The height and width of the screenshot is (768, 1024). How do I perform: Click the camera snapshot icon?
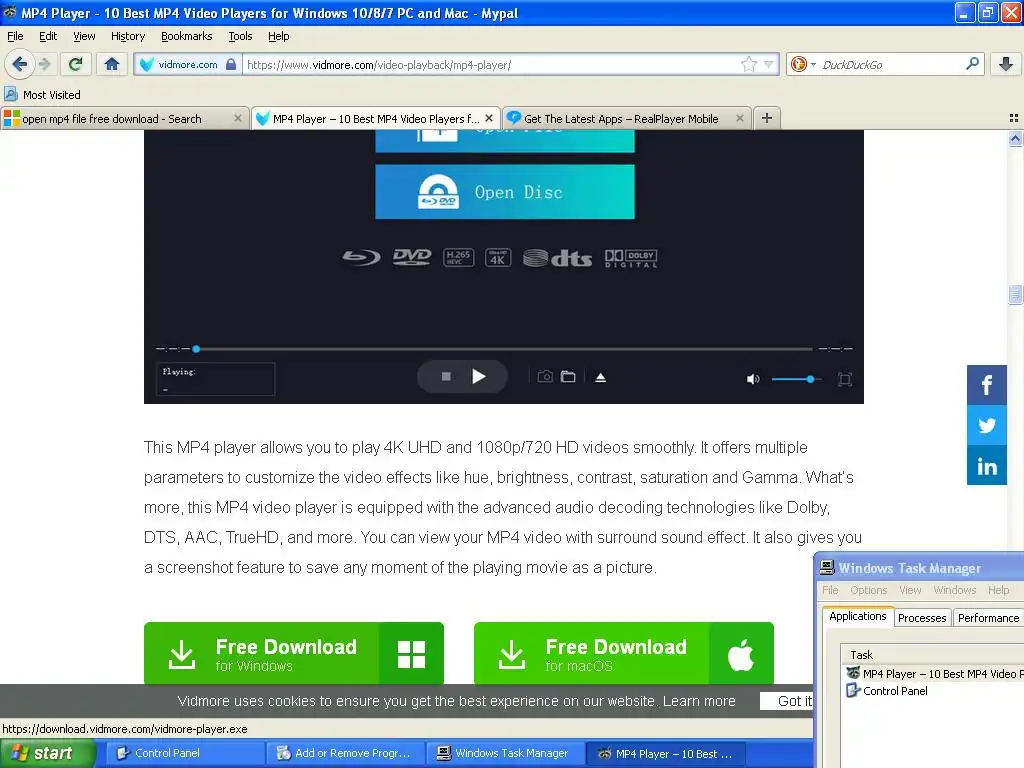[545, 377]
